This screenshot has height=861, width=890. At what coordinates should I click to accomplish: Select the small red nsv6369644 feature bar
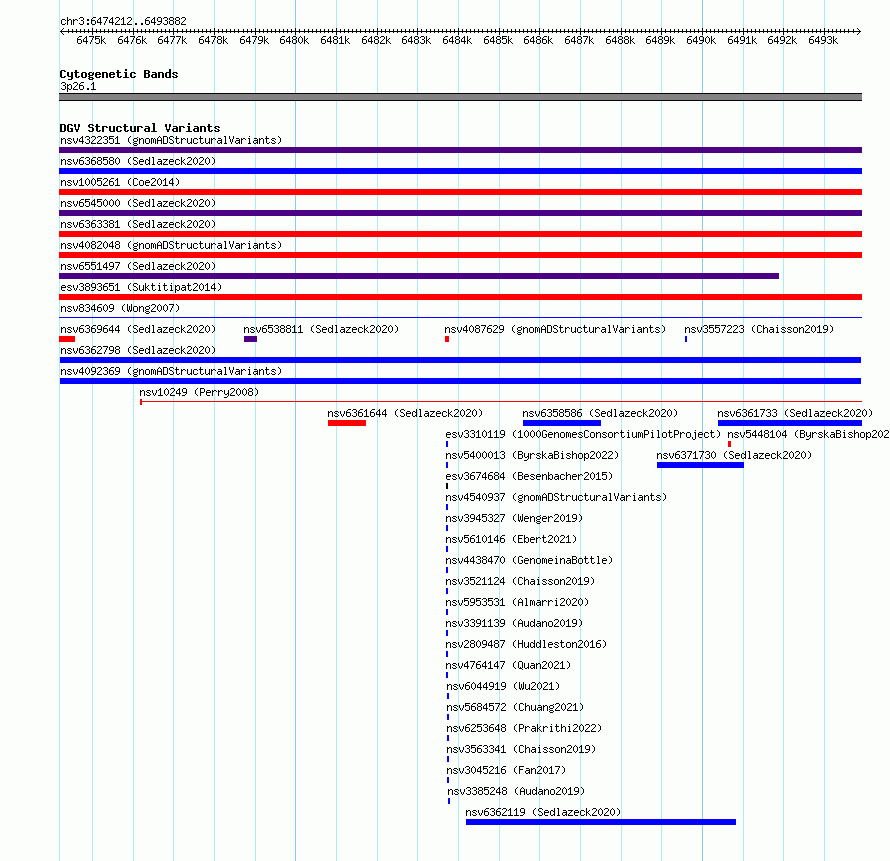click(x=67, y=339)
